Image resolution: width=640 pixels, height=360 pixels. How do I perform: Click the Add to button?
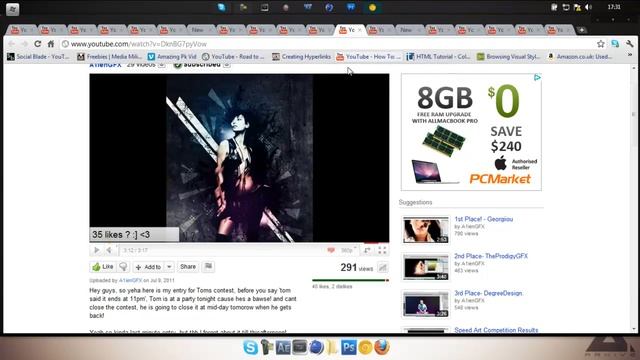coord(148,267)
